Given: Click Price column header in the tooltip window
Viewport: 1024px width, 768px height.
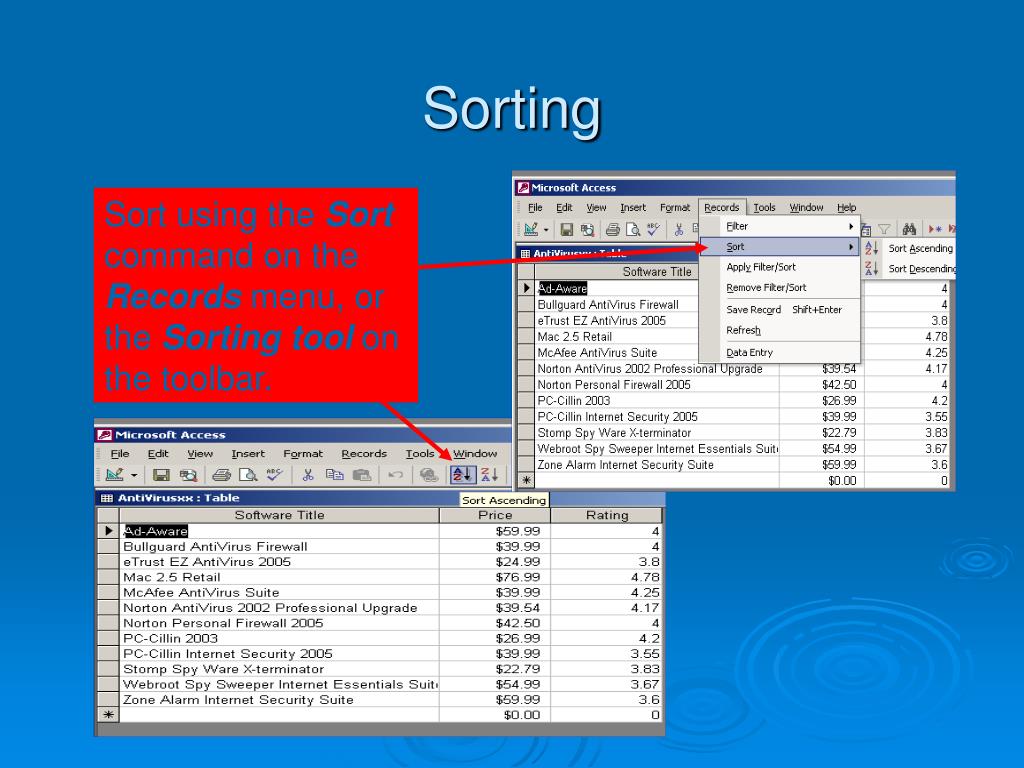Looking at the screenshot, I should [x=495, y=515].
